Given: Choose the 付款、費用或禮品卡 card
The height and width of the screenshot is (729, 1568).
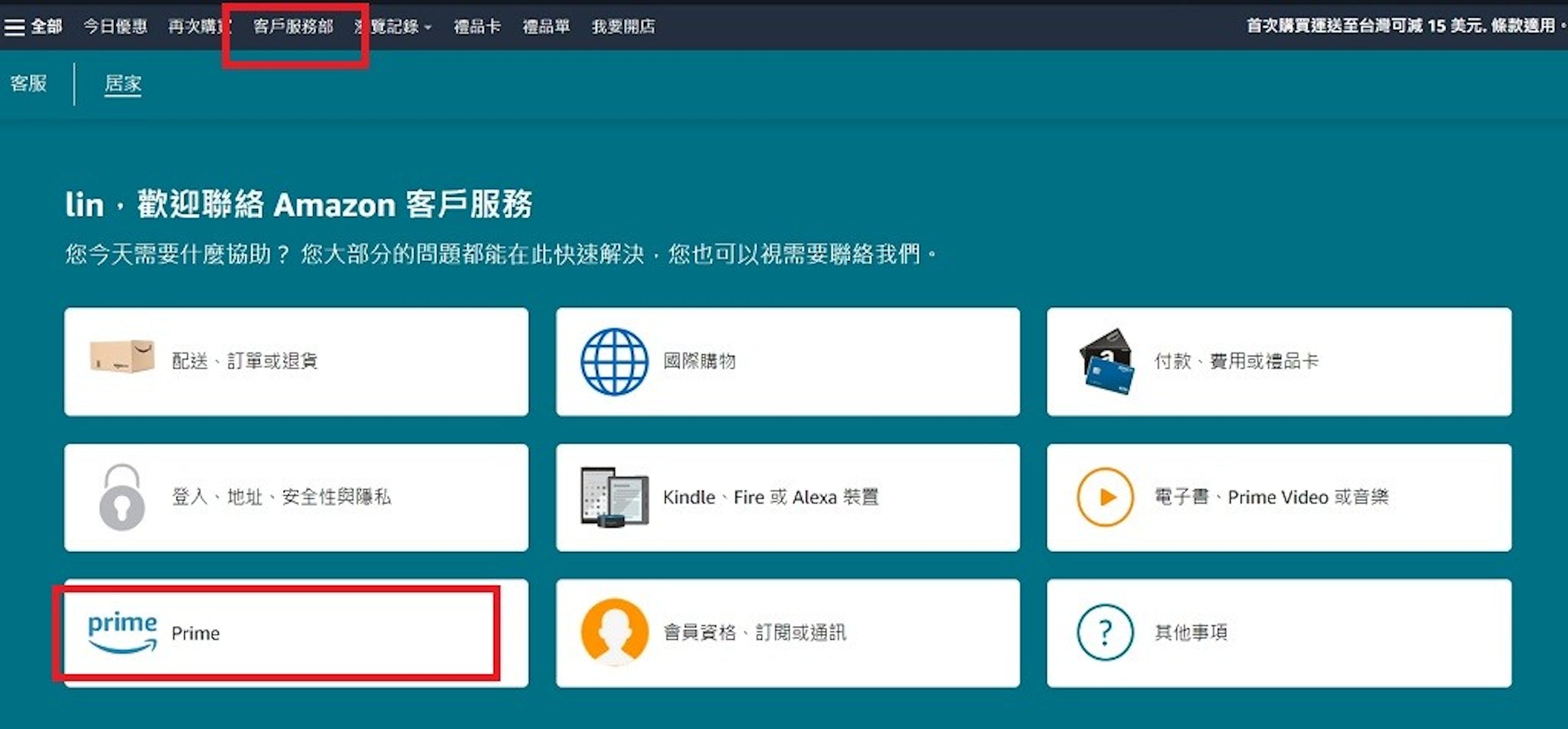Looking at the screenshot, I should (x=1279, y=361).
